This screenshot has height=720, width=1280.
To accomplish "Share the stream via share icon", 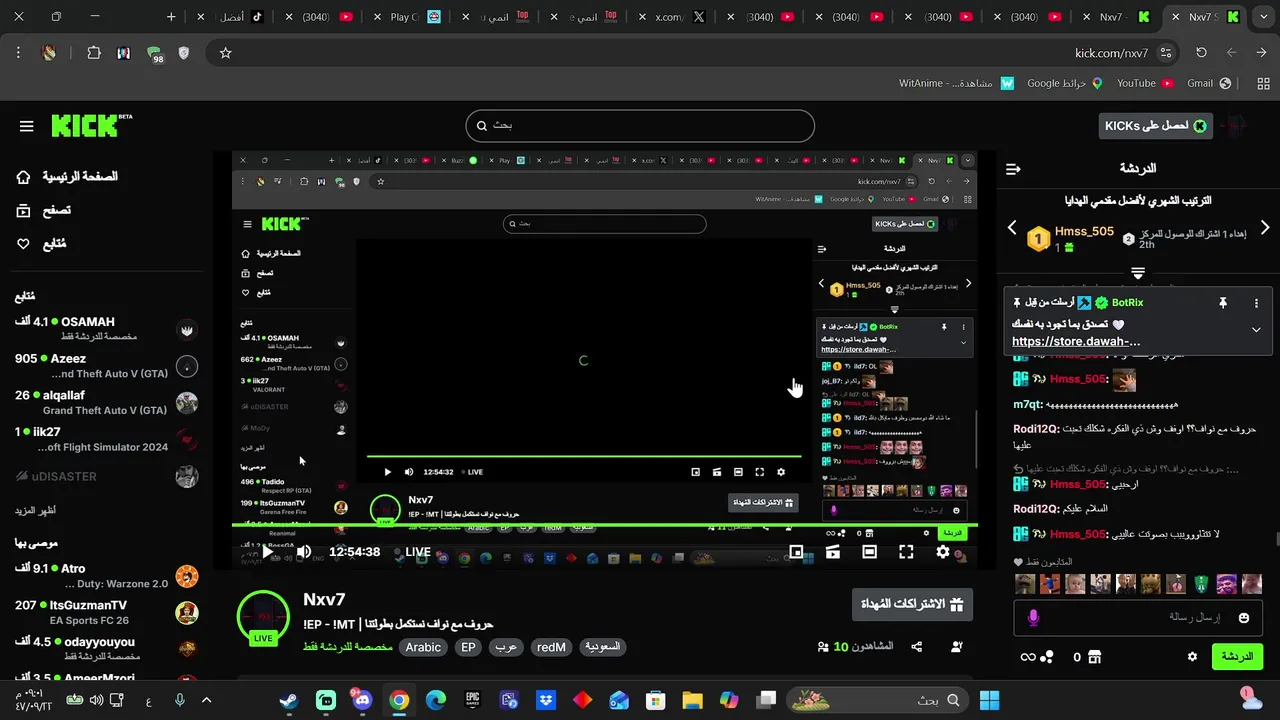I will pyautogui.click(x=917, y=647).
